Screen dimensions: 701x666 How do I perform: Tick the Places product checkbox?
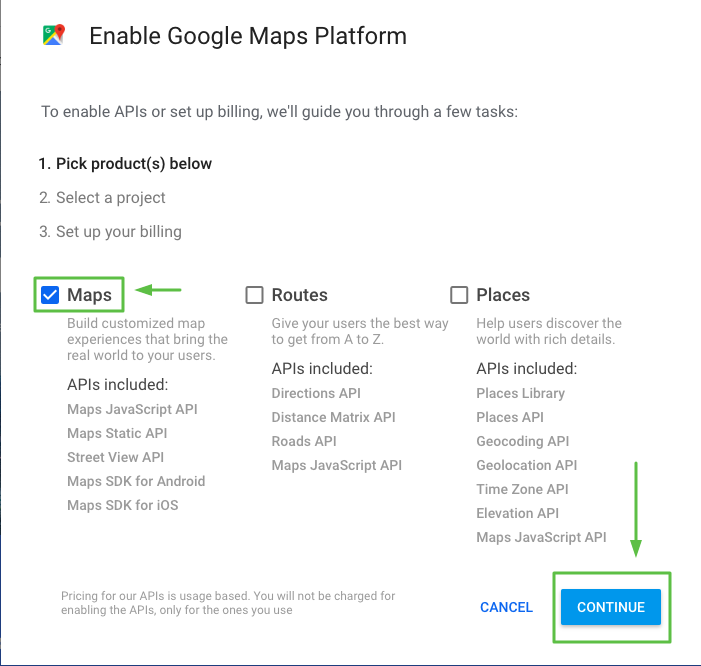click(460, 295)
